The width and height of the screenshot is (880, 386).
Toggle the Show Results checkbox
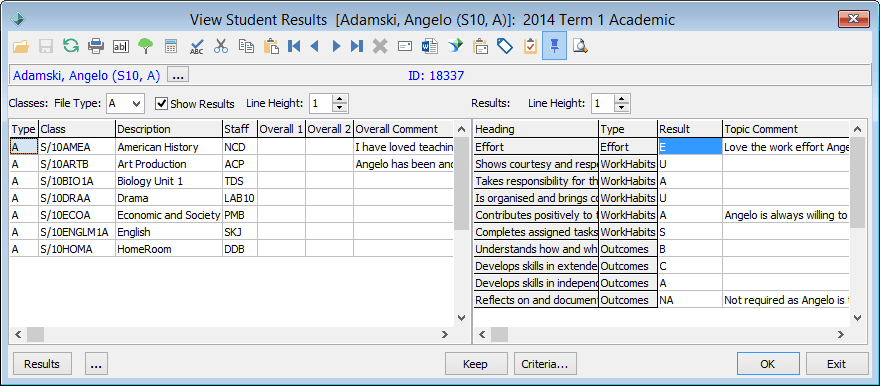coord(162,104)
